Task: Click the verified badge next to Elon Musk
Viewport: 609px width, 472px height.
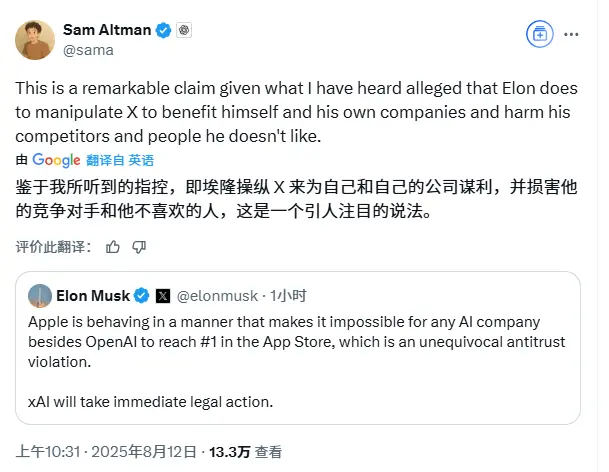Action: coord(143,295)
